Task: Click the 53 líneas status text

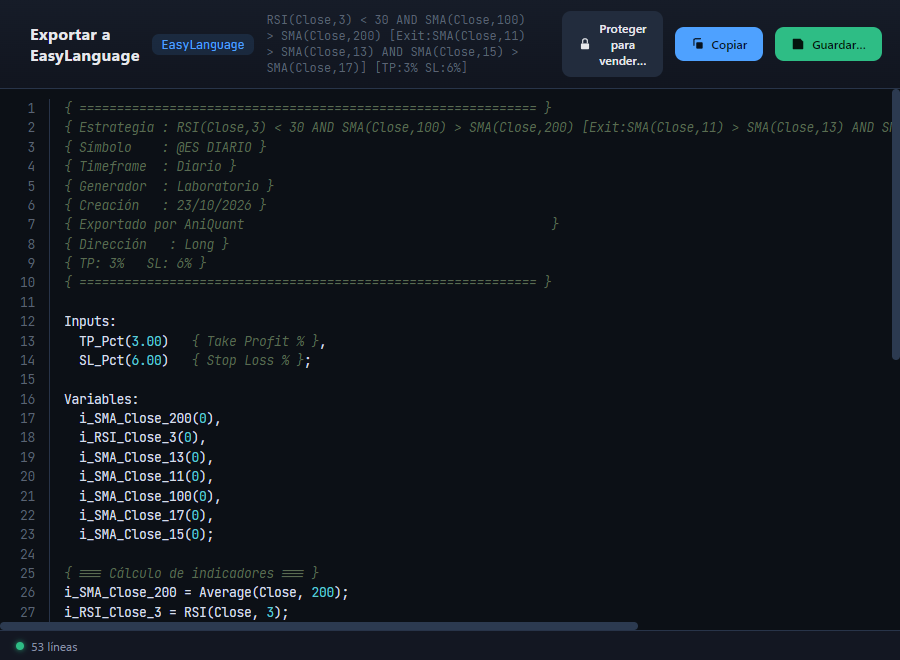Action: [x=54, y=647]
